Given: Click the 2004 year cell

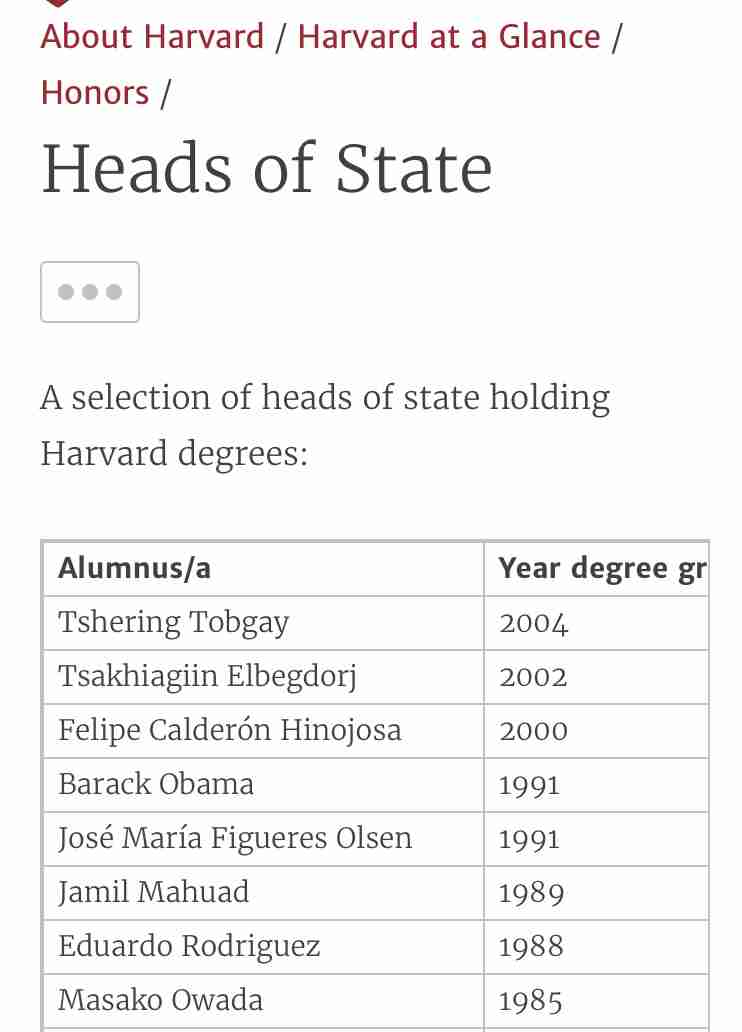Looking at the screenshot, I should pos(596,623).
